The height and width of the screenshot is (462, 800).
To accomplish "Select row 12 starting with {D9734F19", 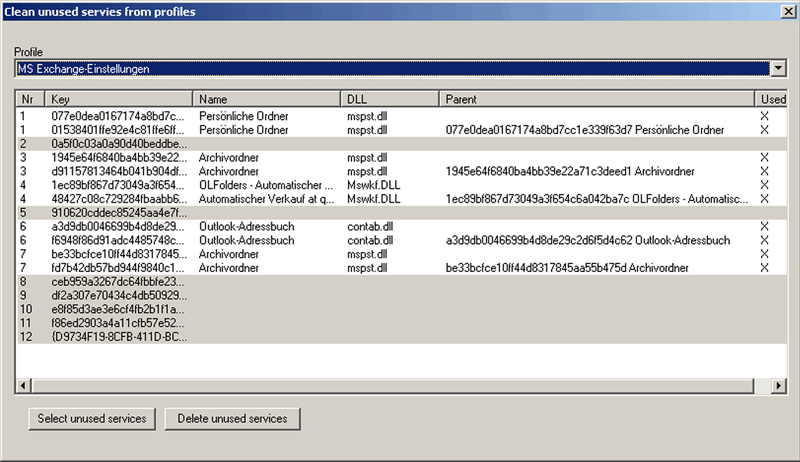I will click(x=402, y=337).
